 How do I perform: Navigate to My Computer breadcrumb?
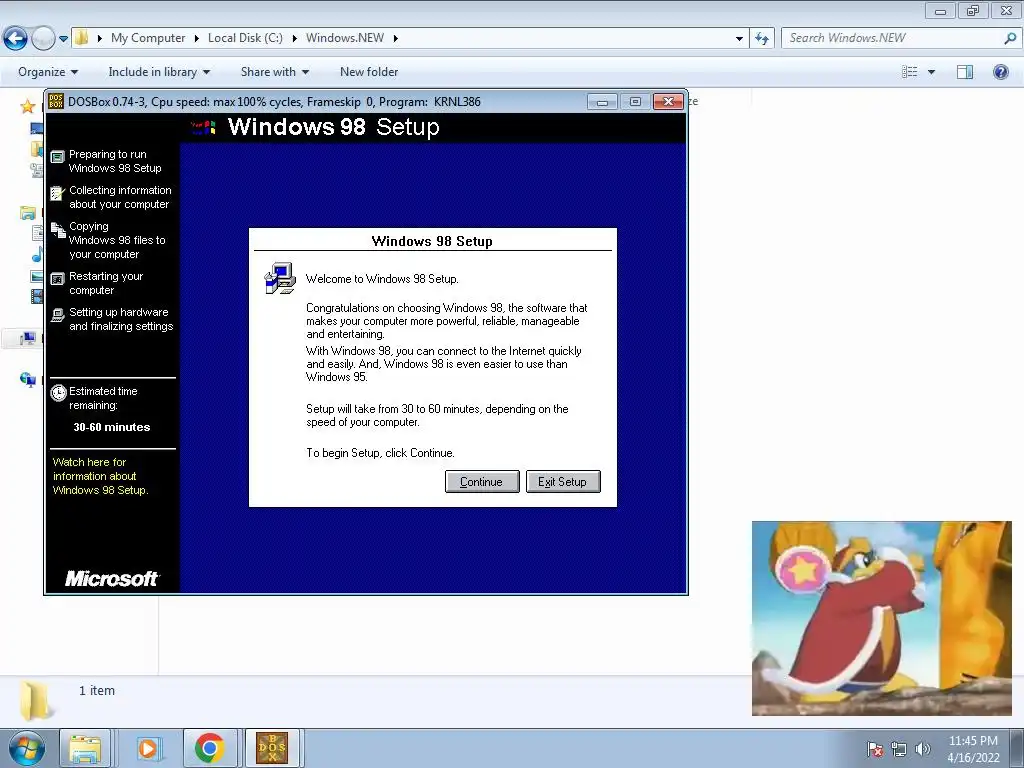(x=148, y=38)
